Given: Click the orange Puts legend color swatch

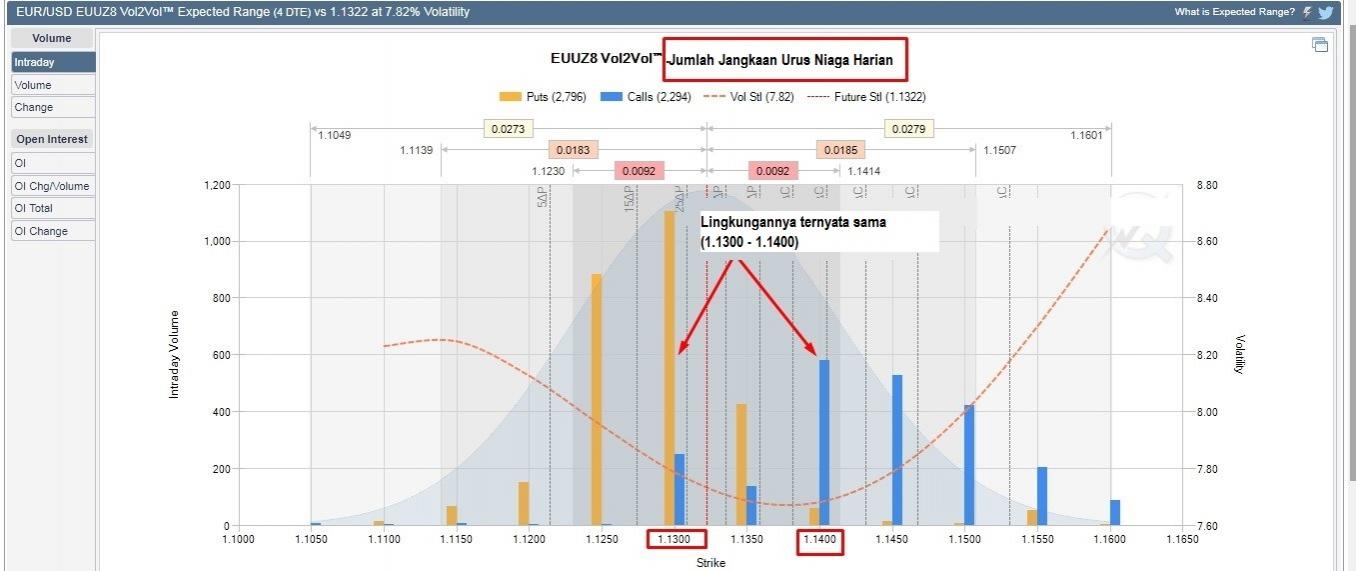Looking at the screenshot, I should click(510, 97).
